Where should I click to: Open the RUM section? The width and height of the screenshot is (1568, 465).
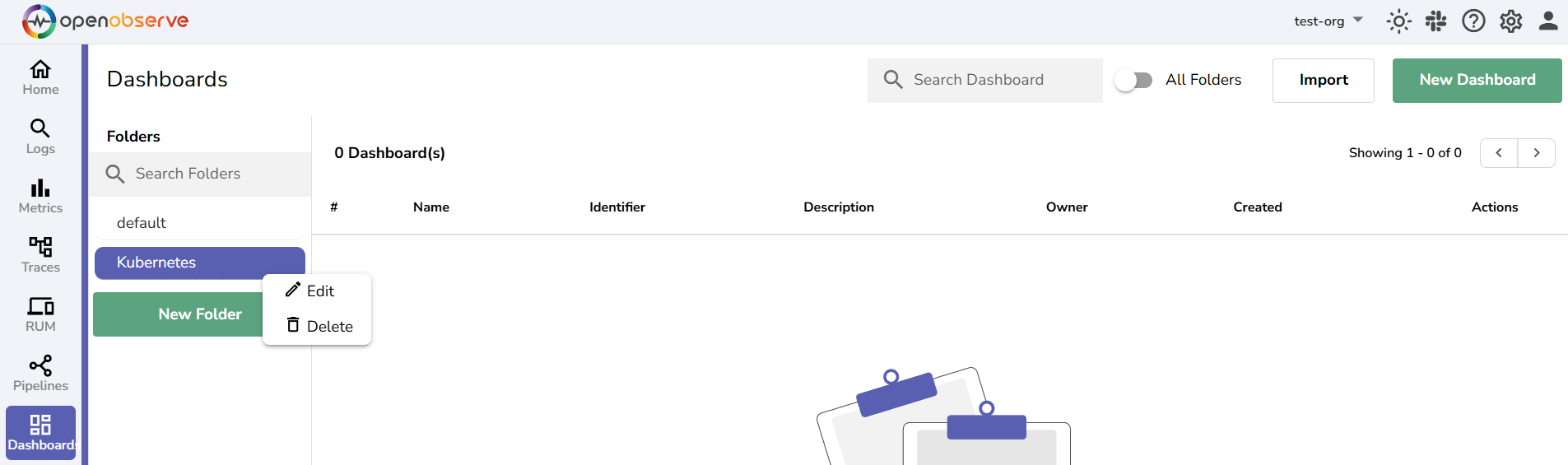coord(40,314)
